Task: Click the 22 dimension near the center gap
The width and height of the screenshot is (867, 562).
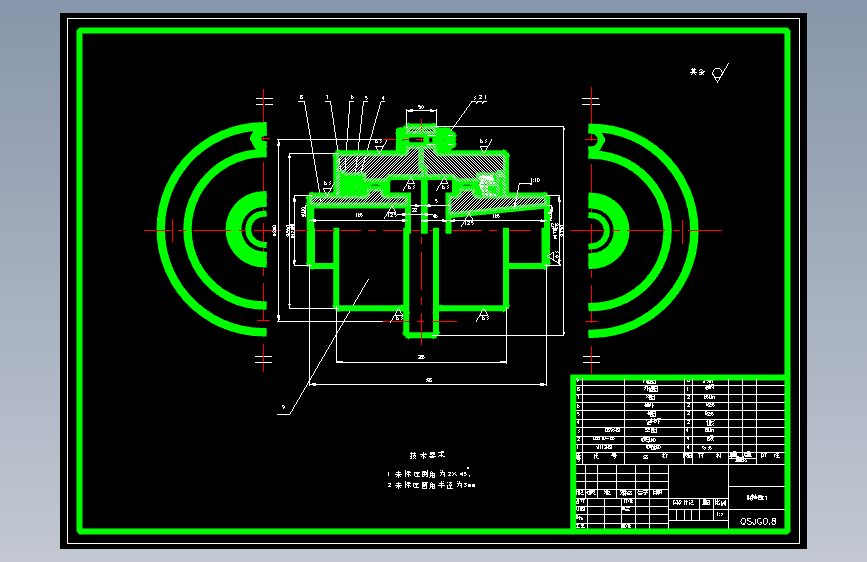Action: pyautogui.click(x=415, y=210)
